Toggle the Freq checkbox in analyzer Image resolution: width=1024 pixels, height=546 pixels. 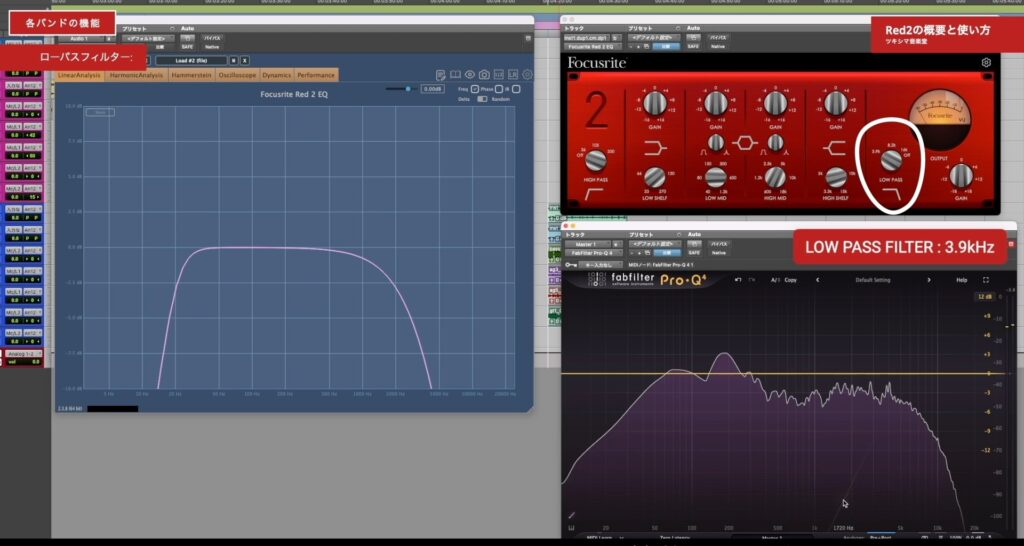pos(475,89)
